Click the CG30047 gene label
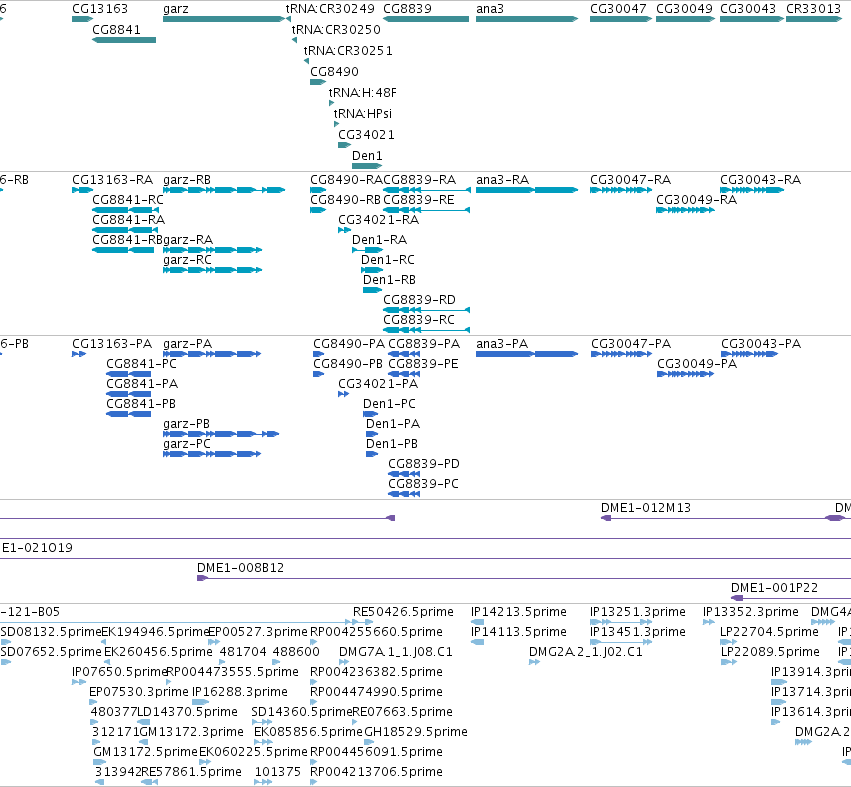The image size is (851, 787). pyautogui.click(x=618, y=9)
